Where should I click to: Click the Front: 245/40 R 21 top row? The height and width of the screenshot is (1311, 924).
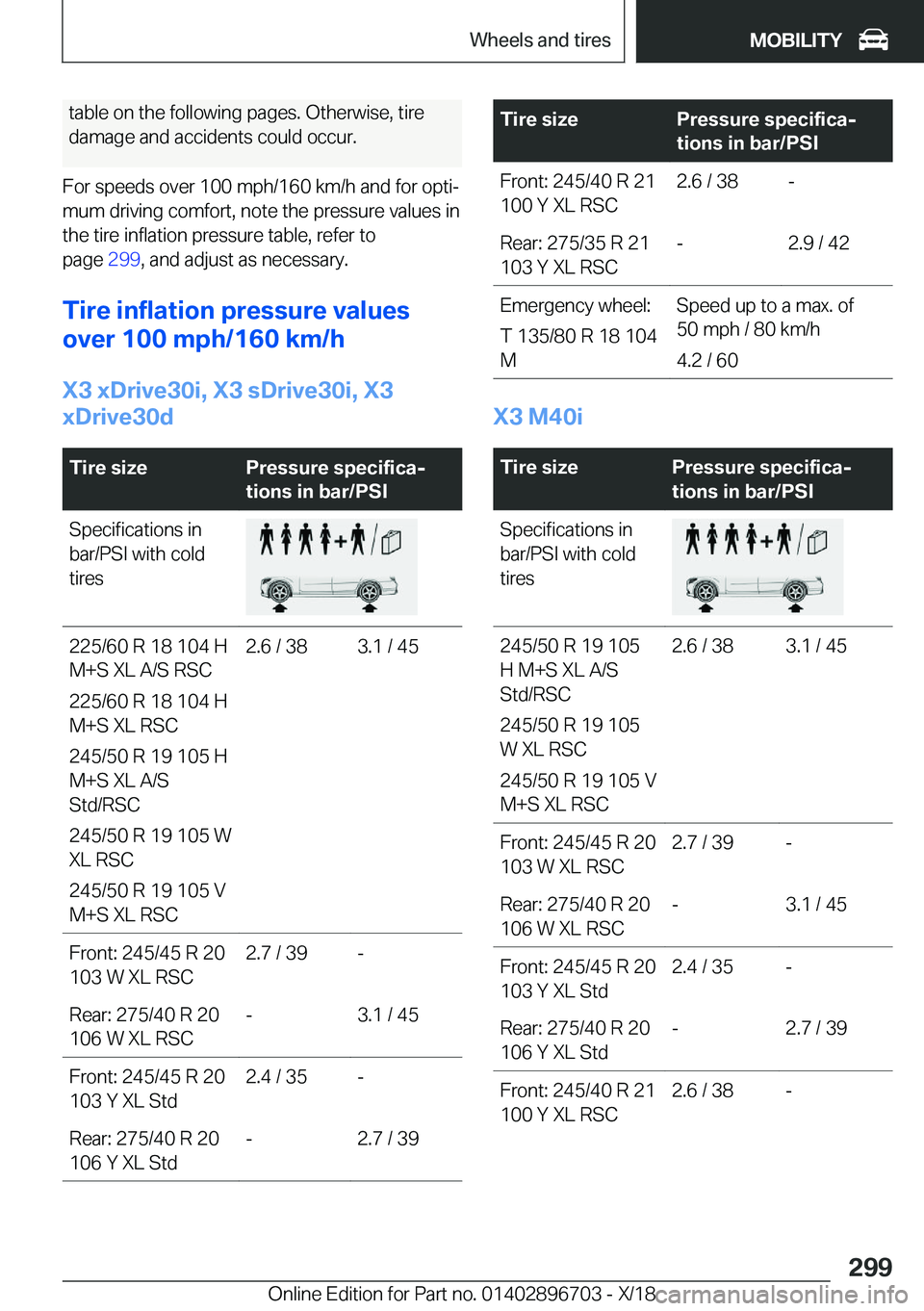coord(693,193)
